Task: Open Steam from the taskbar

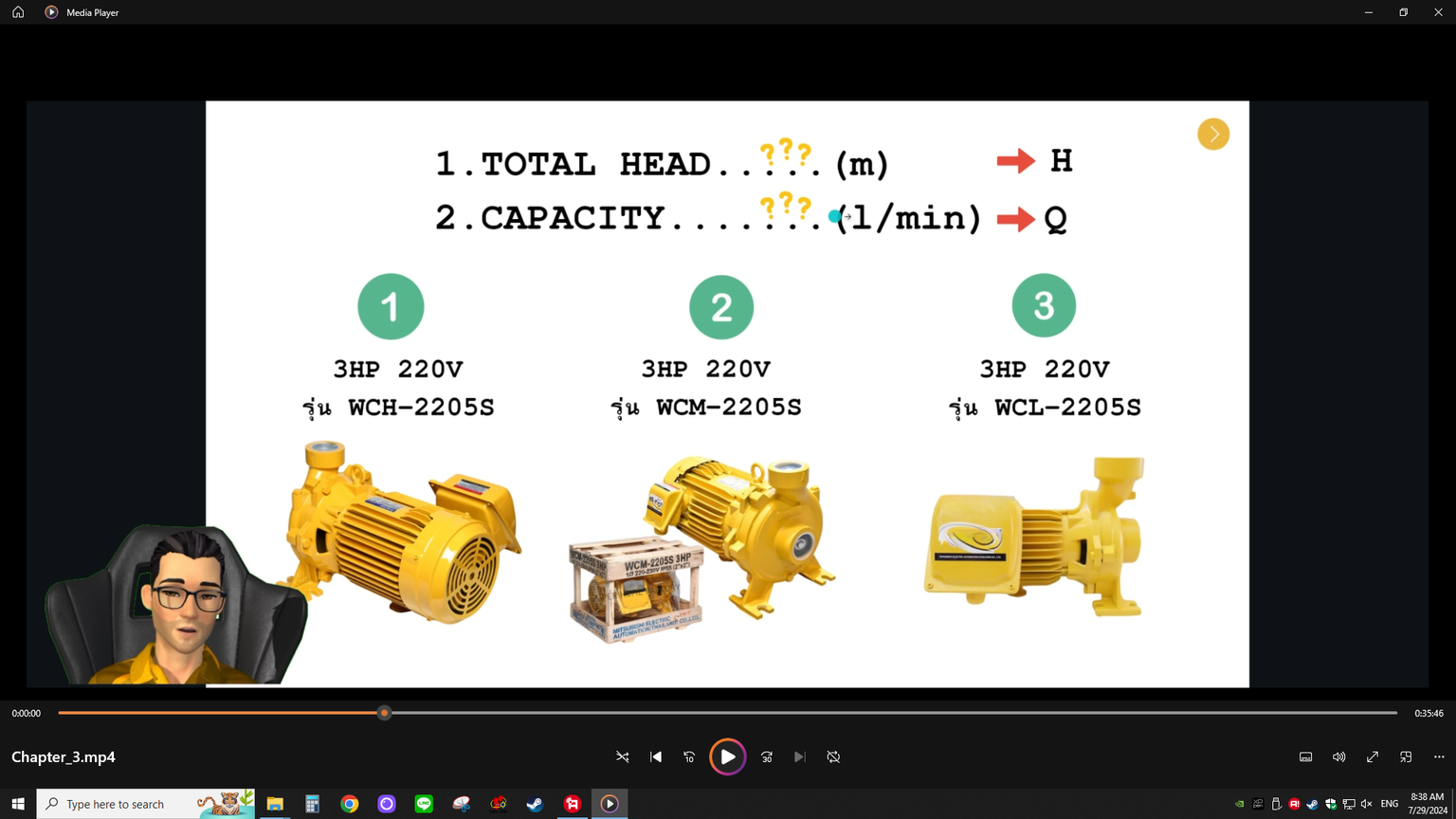Action: coord(535,804)
